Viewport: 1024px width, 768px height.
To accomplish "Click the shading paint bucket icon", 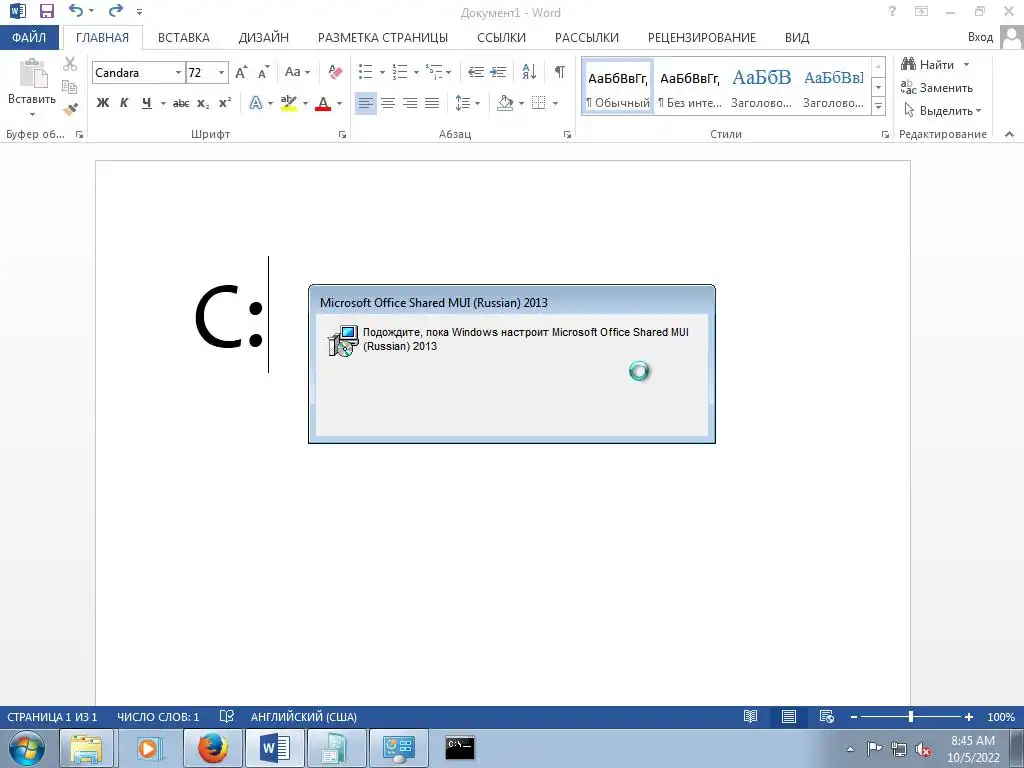I will (505, 103).
